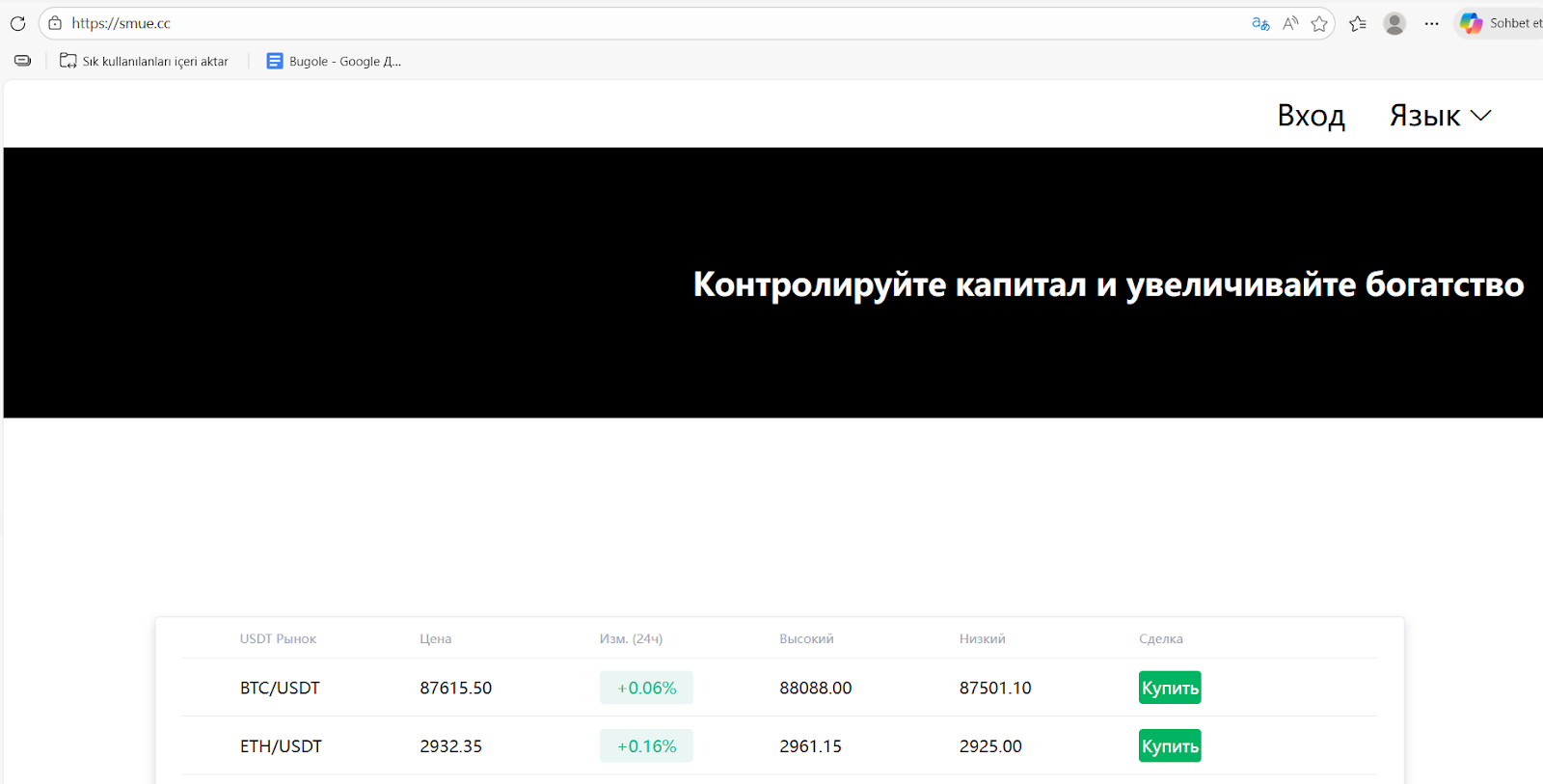Click the leftmost favorites bar icon
Image resolution: width=1543 pixels, height=784 pixels.
pos(23,61)
